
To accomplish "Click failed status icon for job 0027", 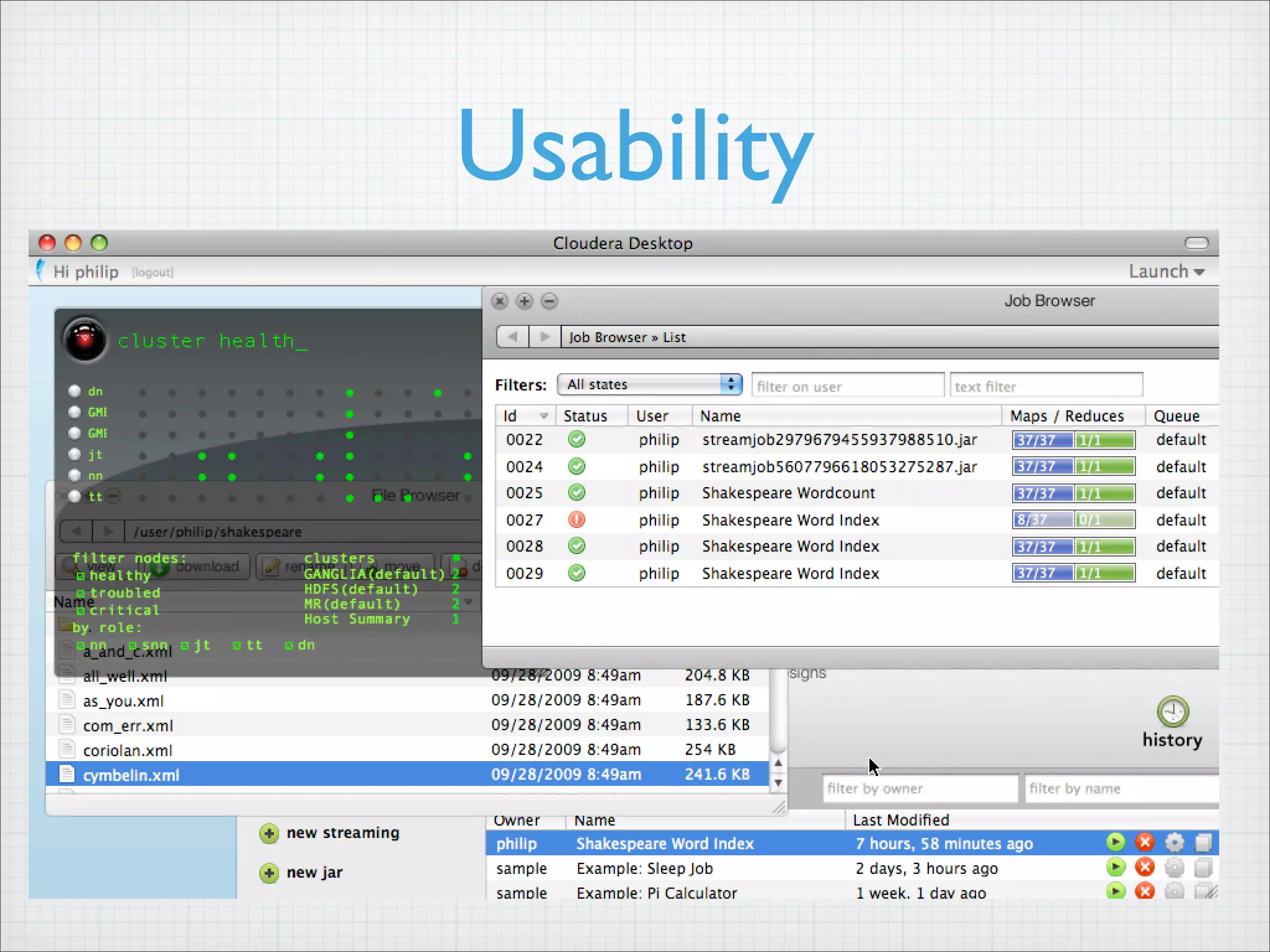I will (x=577, y=519).
